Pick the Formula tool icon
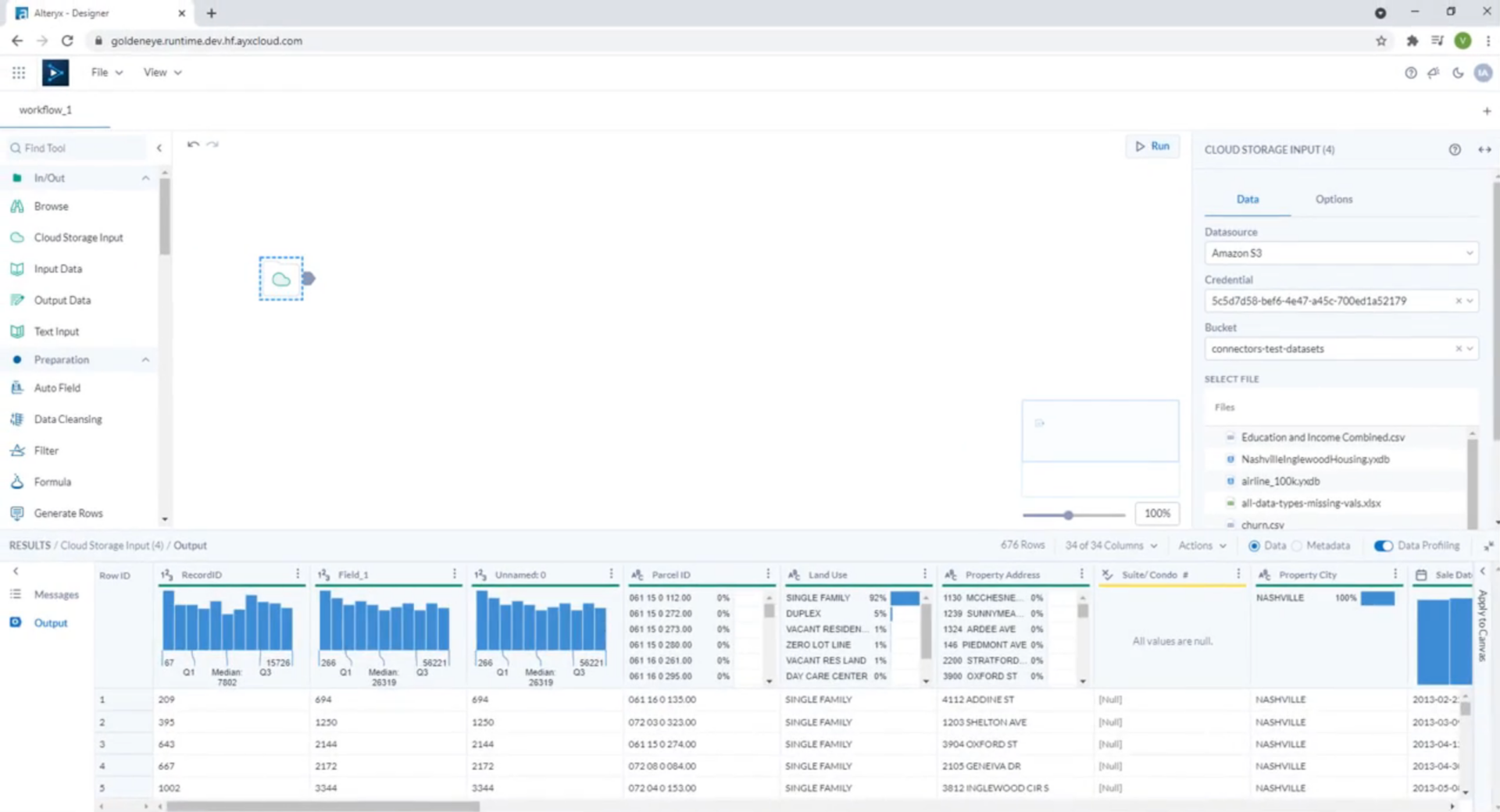 (x=17, y=482)
